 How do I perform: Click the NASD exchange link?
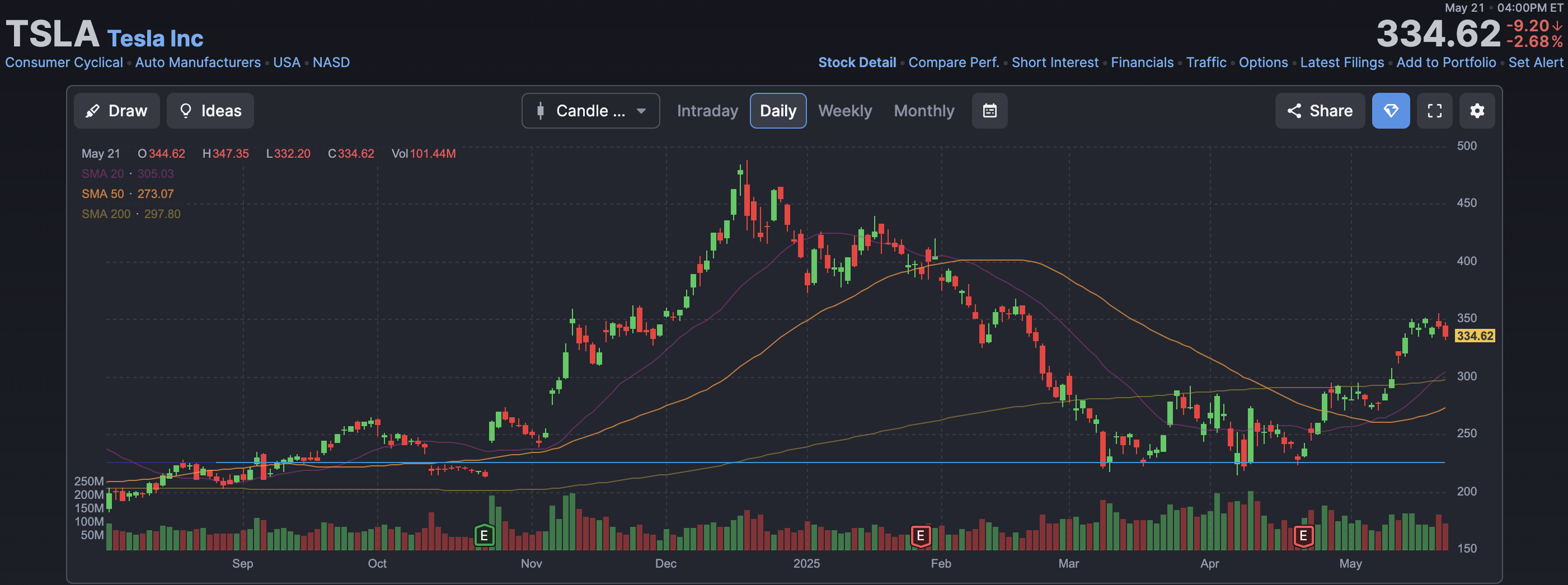(x=331, y=63)
